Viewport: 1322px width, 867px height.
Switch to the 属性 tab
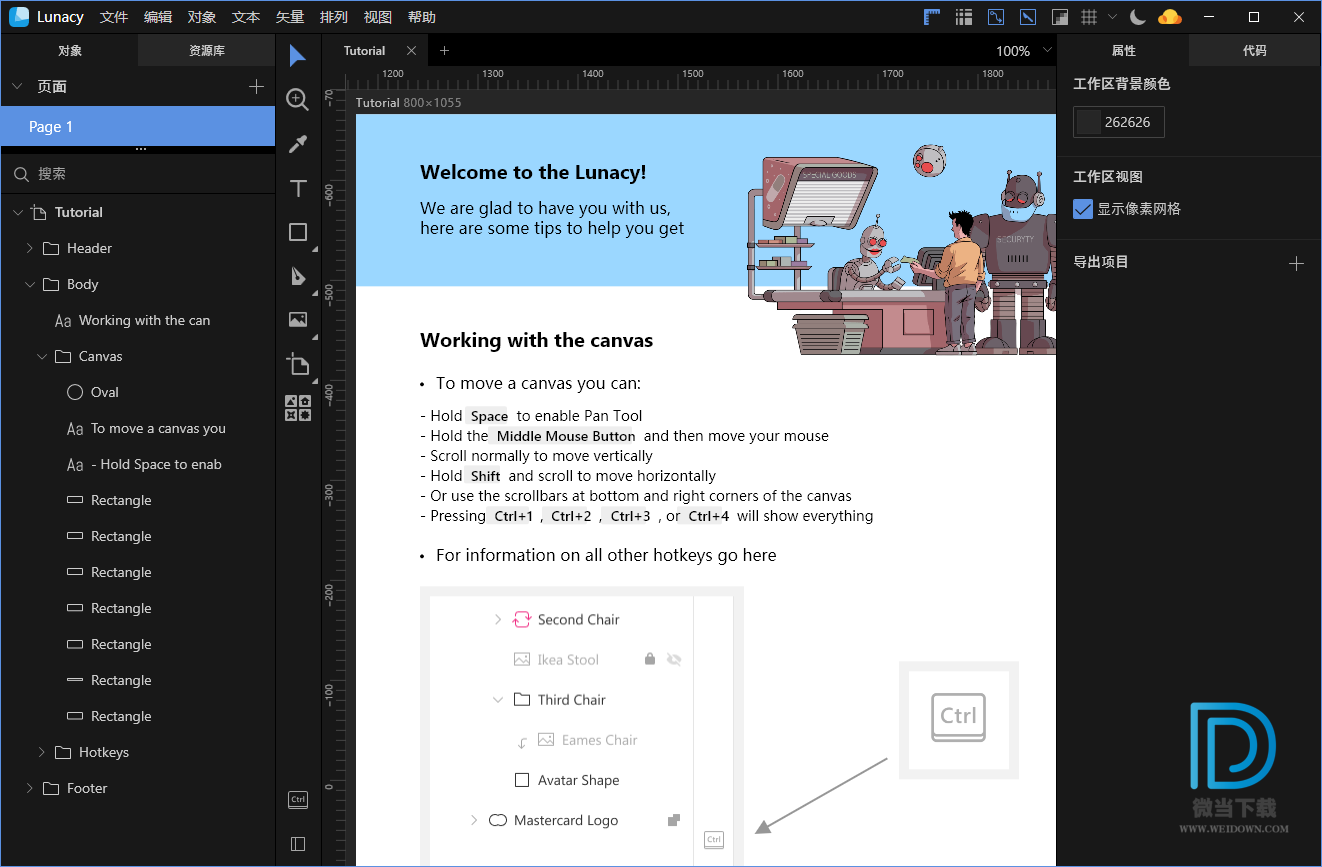point(1123,51)
